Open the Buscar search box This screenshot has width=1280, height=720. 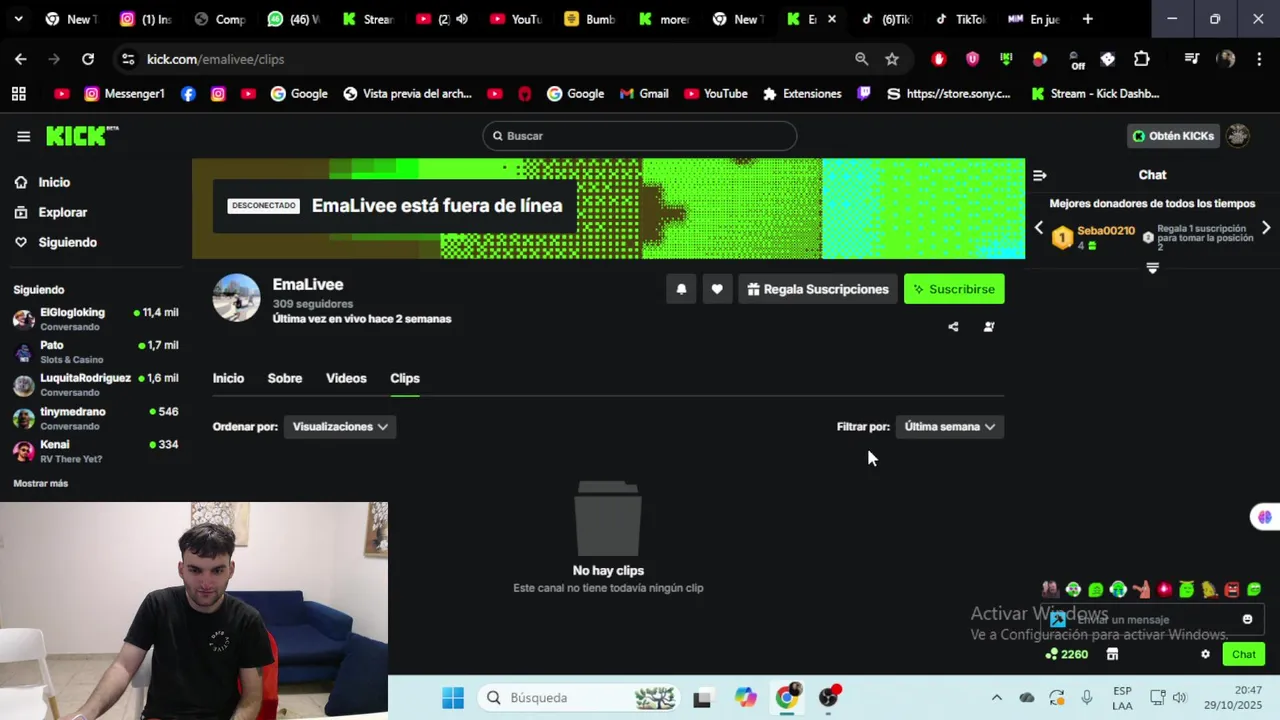point(640,136)
